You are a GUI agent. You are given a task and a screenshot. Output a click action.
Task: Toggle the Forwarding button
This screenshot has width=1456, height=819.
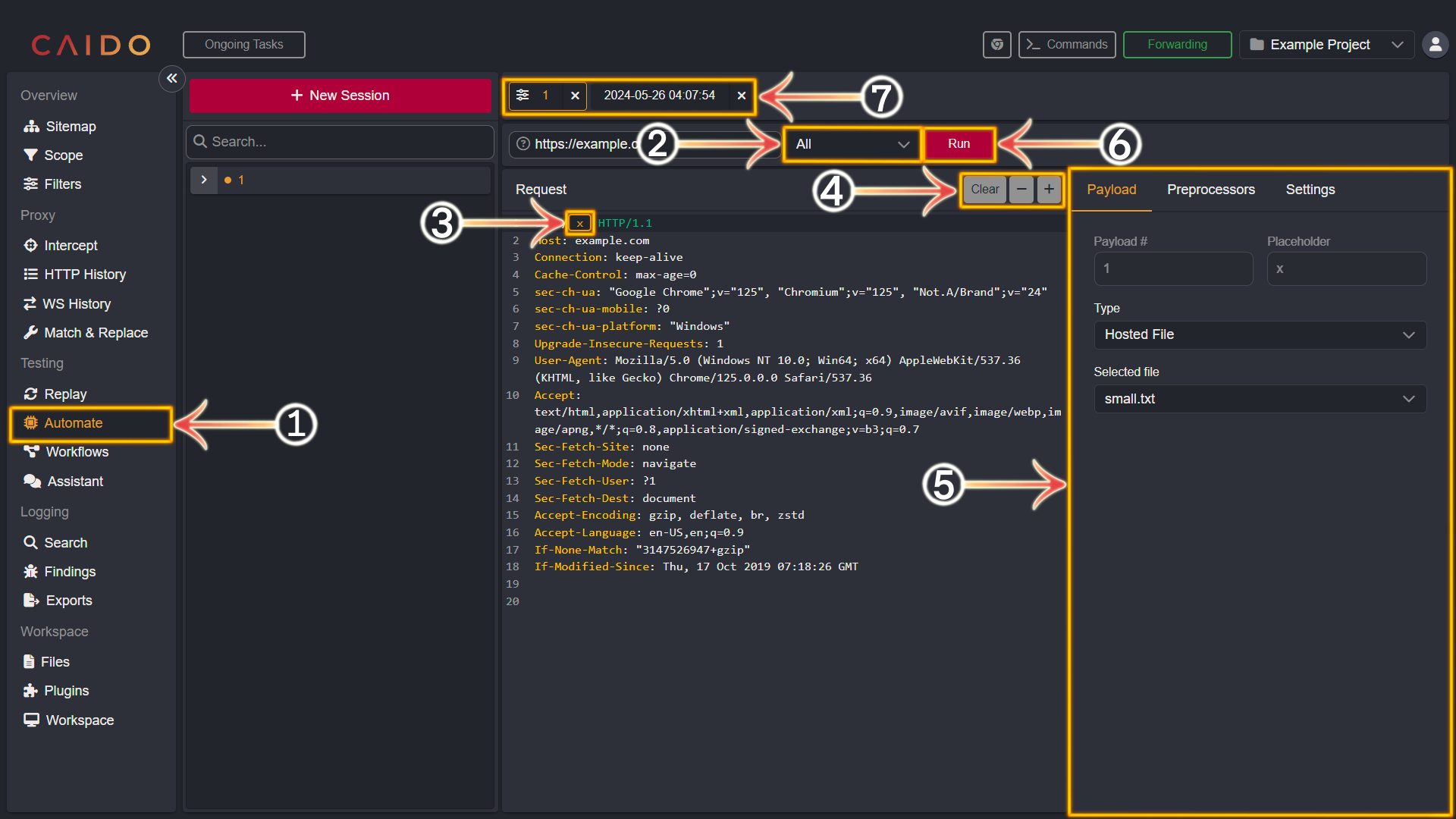tap(1177, 45)
